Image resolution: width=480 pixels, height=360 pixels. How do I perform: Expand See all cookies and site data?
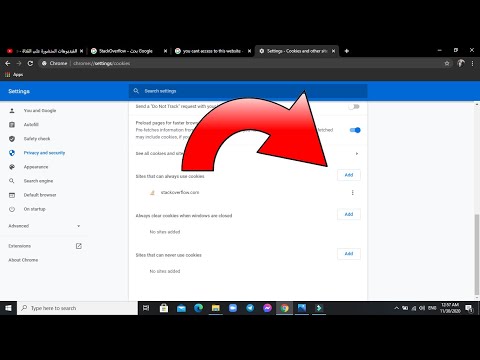pyautogui.click(x=248, y=153)
